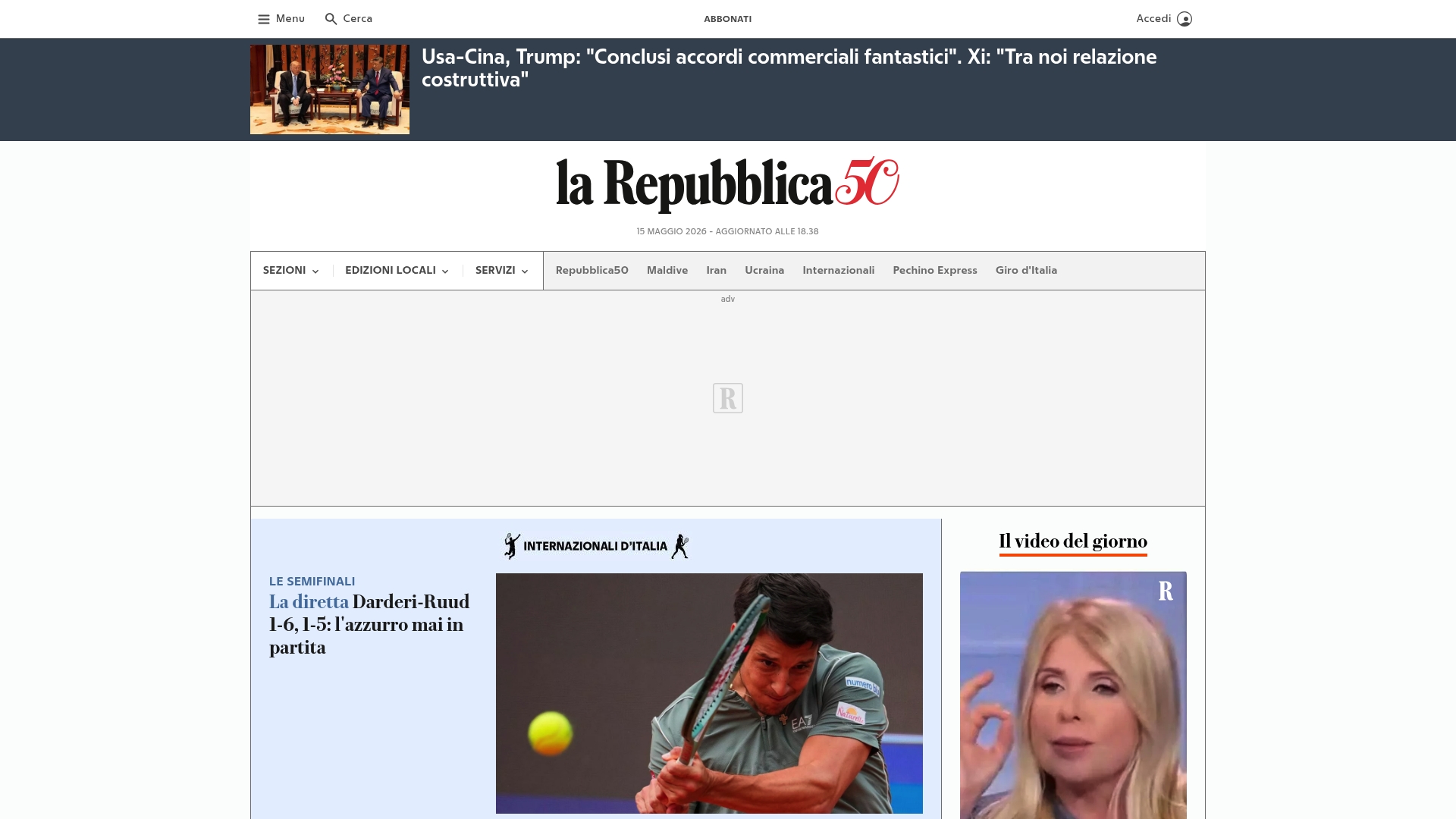
Task: Click the Internazionali d'Italia tennis banner logo
Action: click(x=596, y=546)
